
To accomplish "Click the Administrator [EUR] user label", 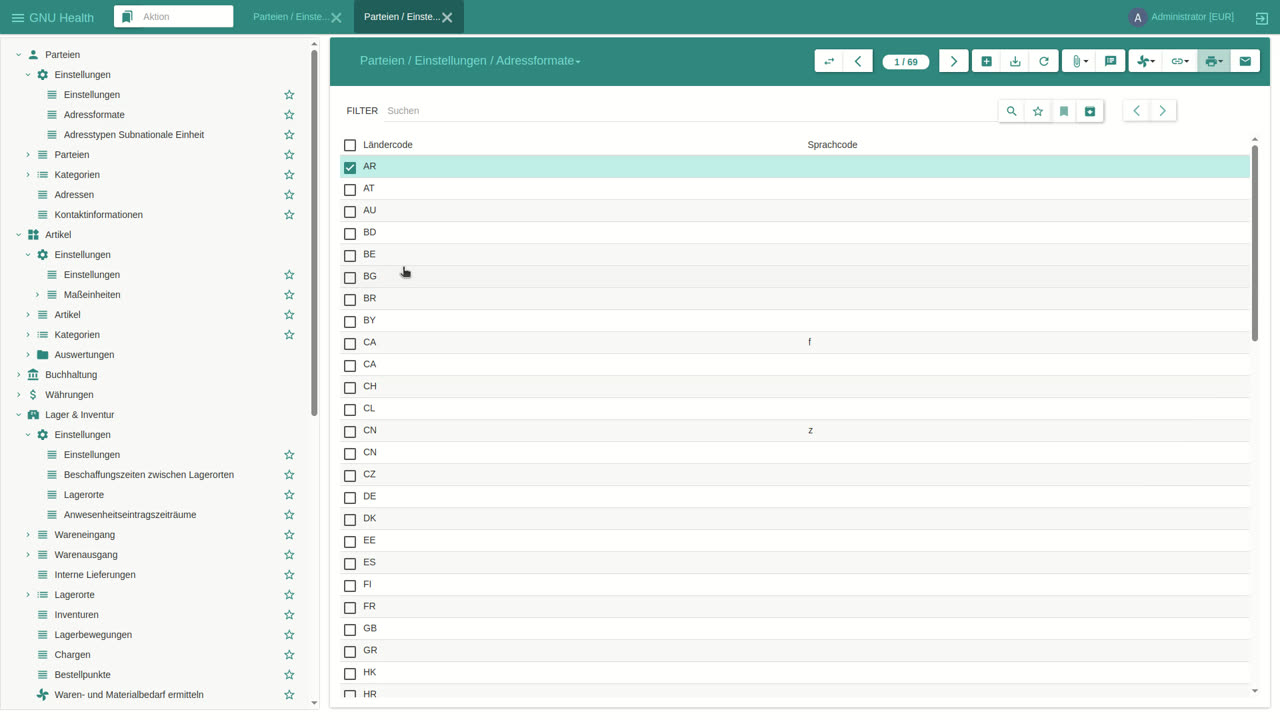I will pyautogui.click(x=1192, y=17).
